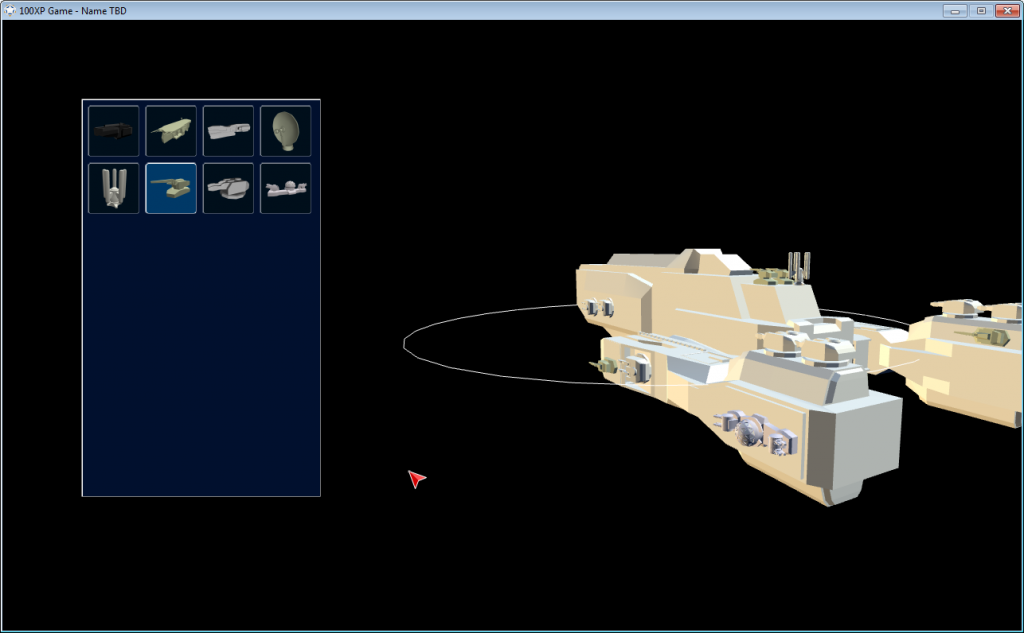Pick the gray elongated ship hull icon

tap(229, 131)
